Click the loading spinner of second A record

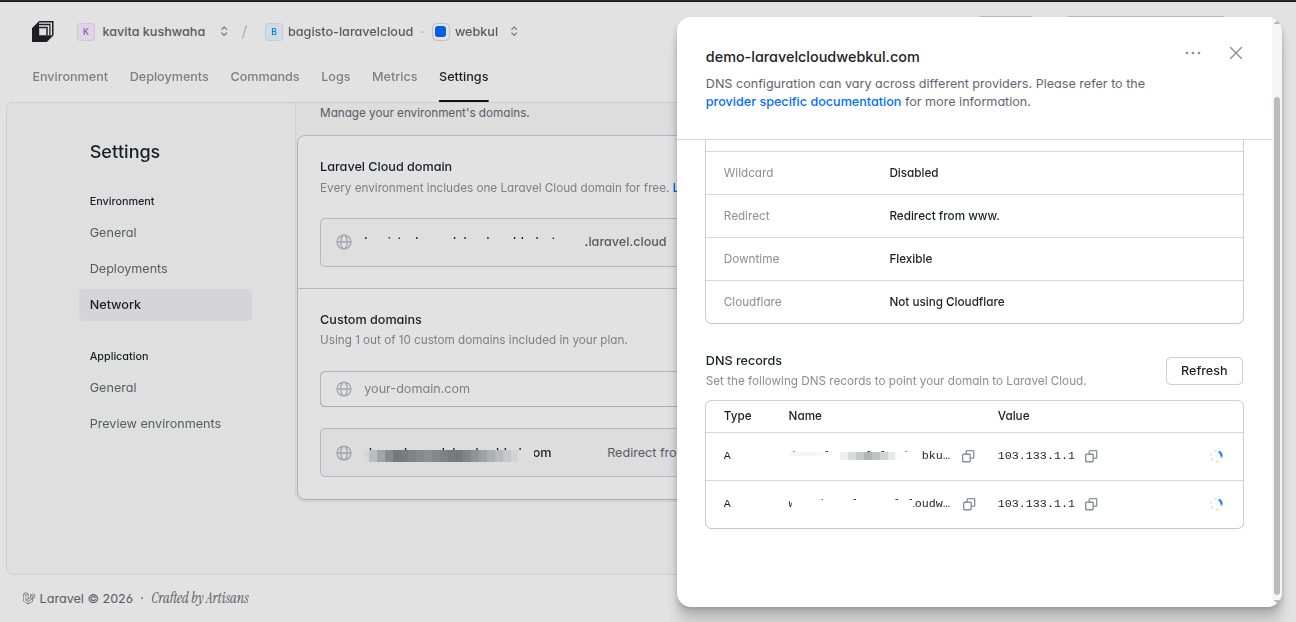tap(1216, 504)
